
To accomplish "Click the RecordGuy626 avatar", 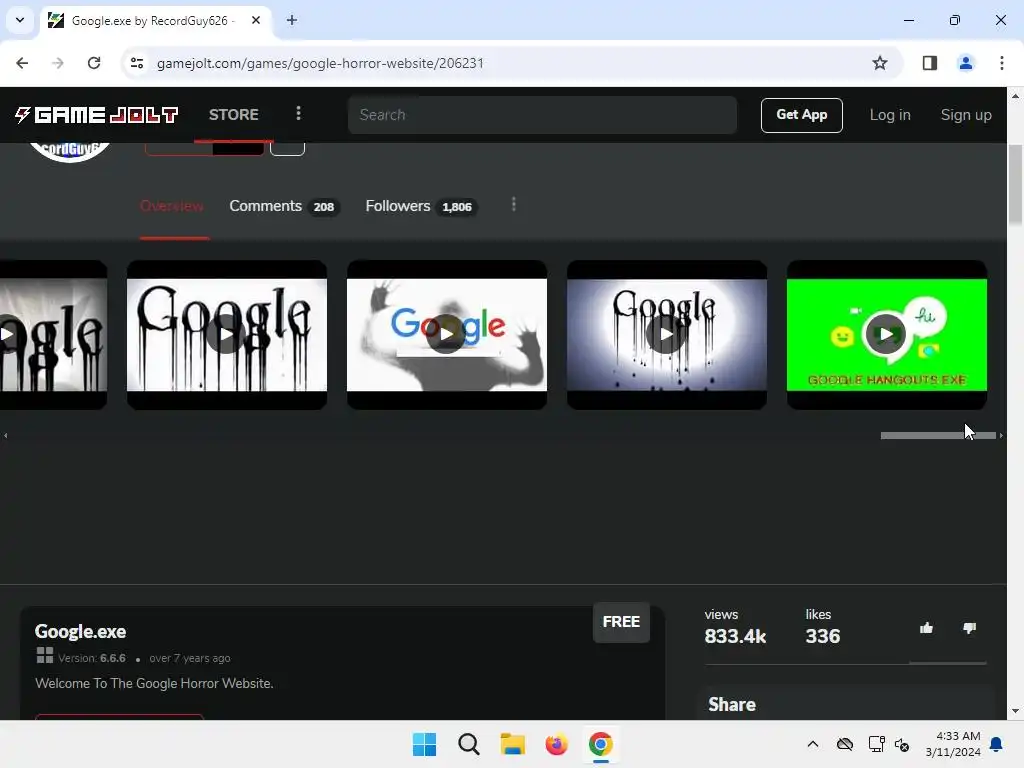I will coord(69,152).
